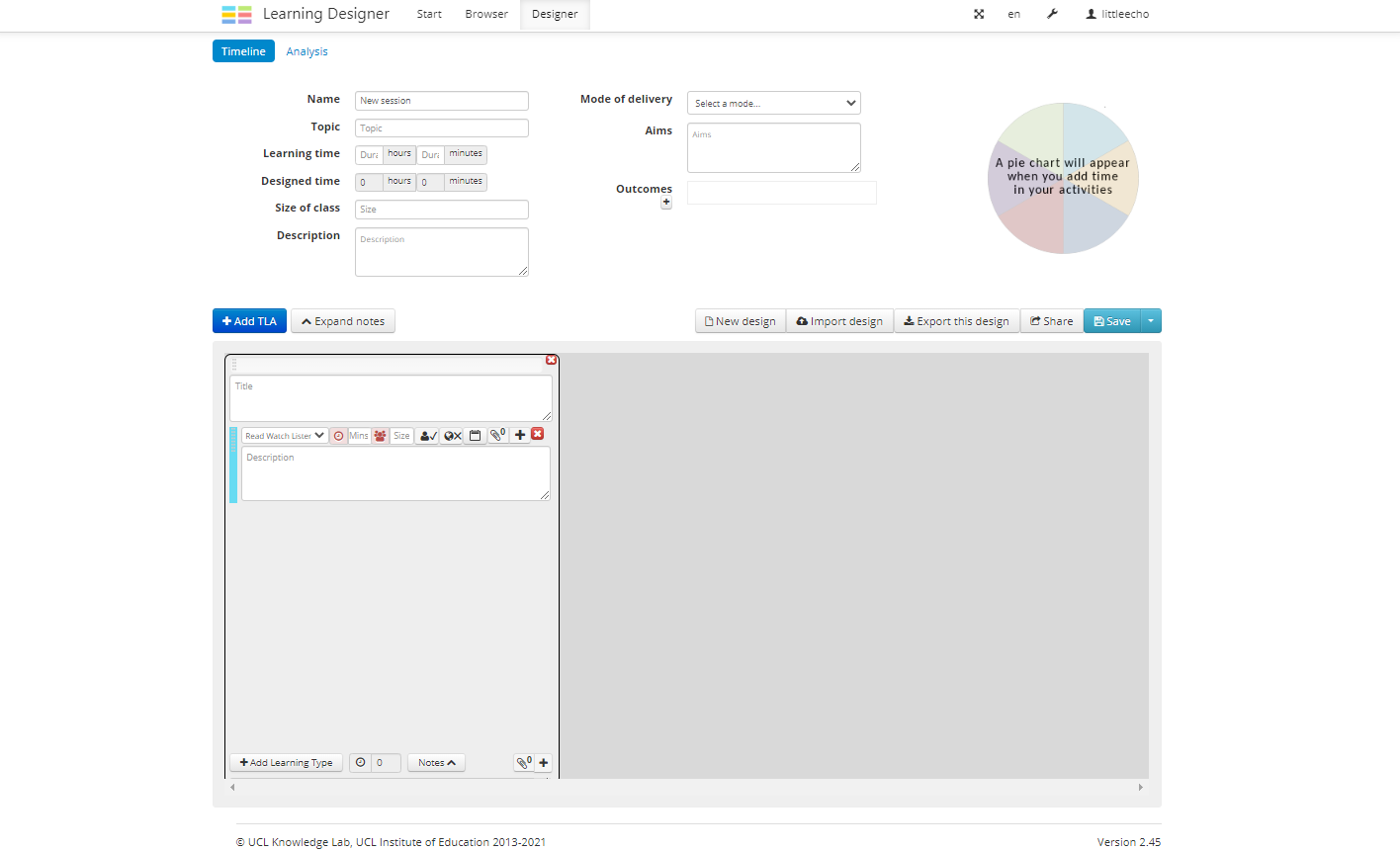Select the Designer nav item
Image resolution: width=1400 pixels, height=851 pixels.
[x=555, y=14]
